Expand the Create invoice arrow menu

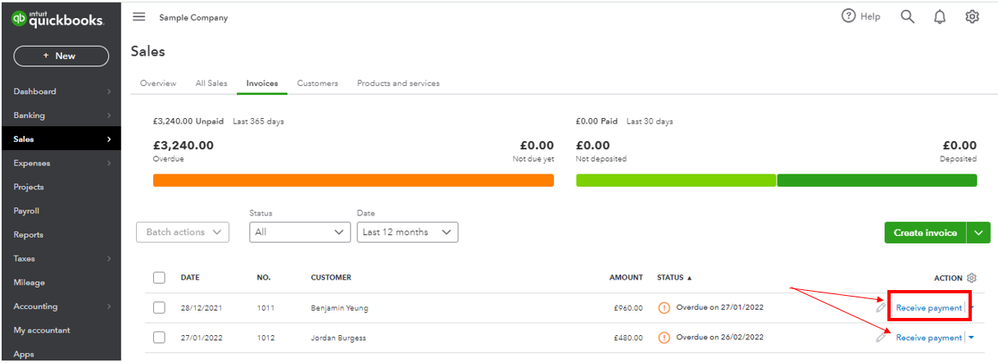tap(979, 233)
